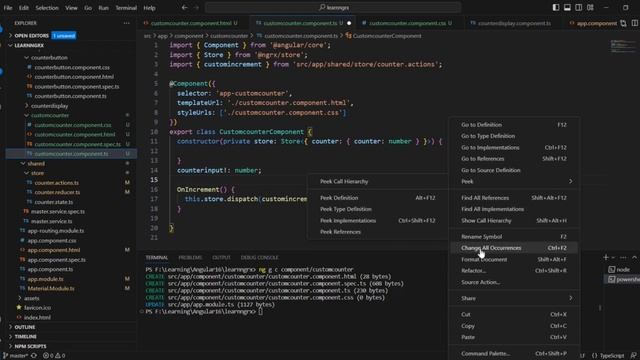Screen dimensions: 640x360
Task: Open favicon.ico file
Action: [x=37, y=308]
